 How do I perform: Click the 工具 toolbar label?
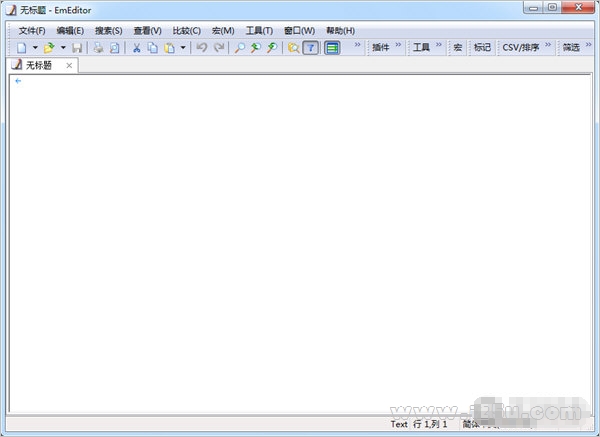coord(421,47)
